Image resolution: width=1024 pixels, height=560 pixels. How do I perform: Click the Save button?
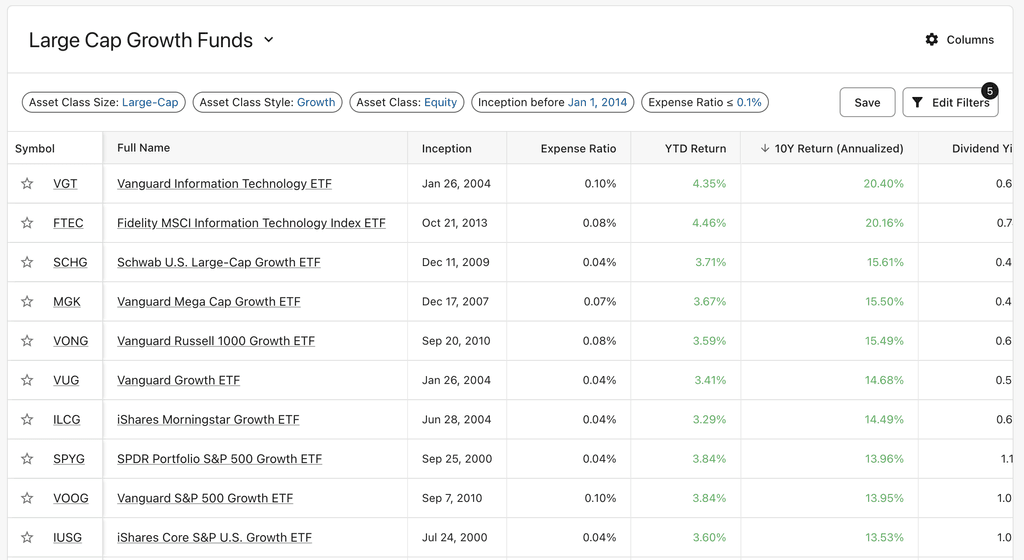[x=867, y=102]
